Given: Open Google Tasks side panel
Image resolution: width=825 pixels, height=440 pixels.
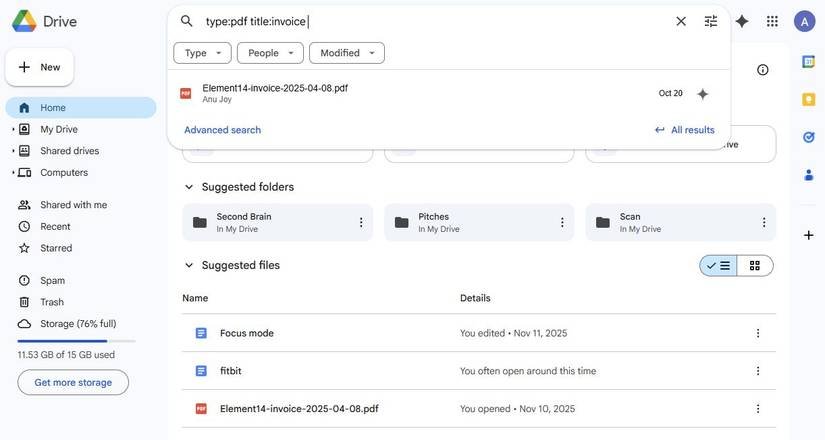Looking at the screenshot, I should (808, 137).
